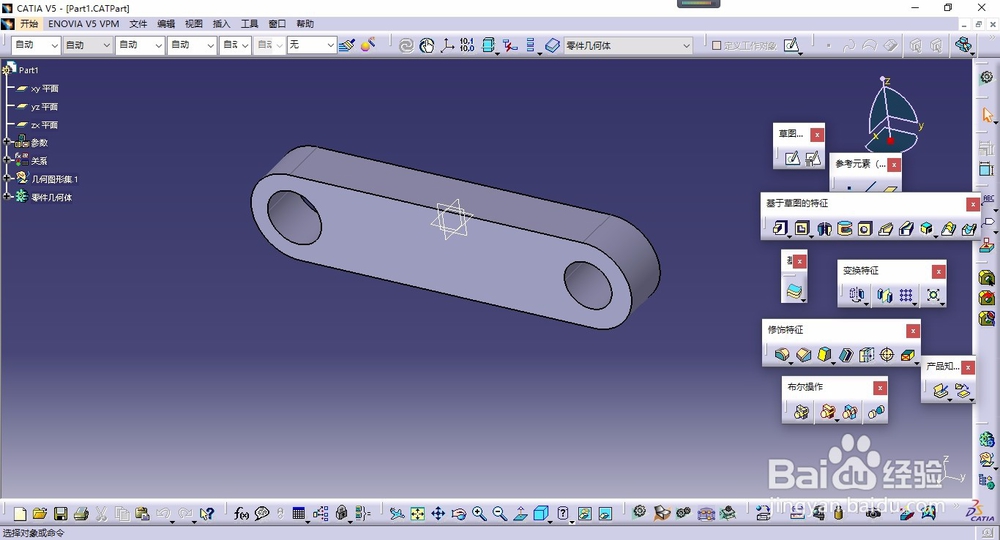Select the xy 平面 tree item
The image size is (1000, 540).
[38, 89]
